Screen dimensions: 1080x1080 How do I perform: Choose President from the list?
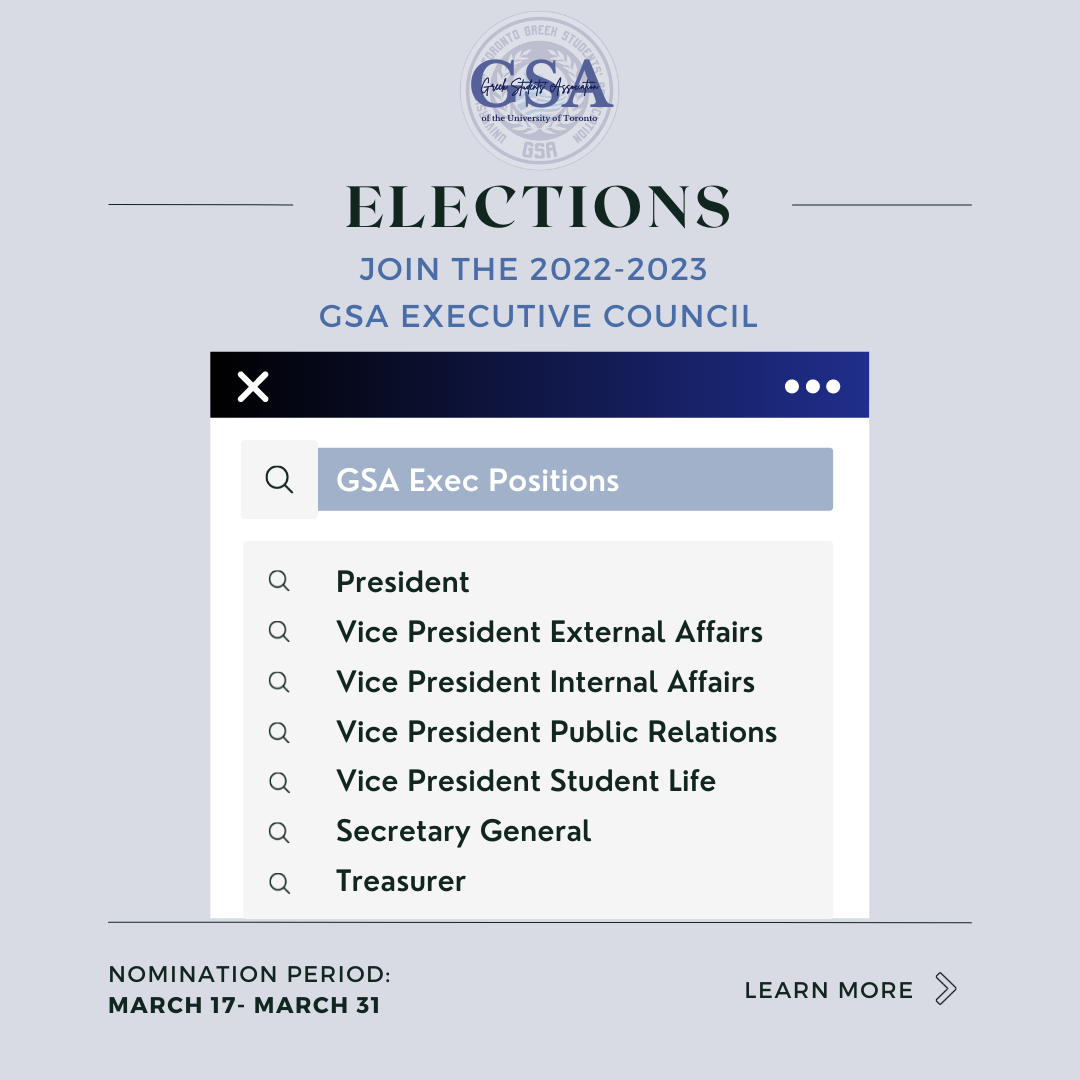(403, 582)
